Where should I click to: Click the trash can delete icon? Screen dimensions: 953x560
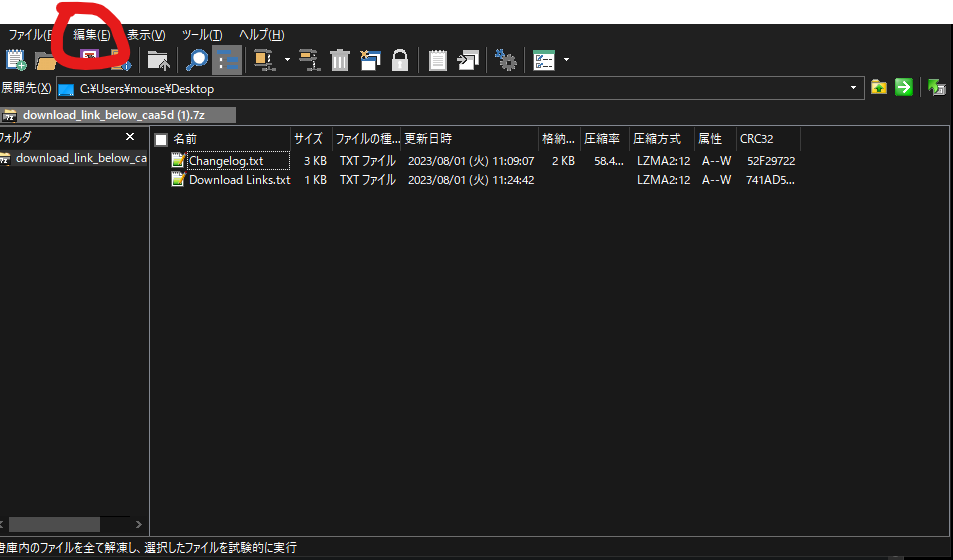pos(340,60)
